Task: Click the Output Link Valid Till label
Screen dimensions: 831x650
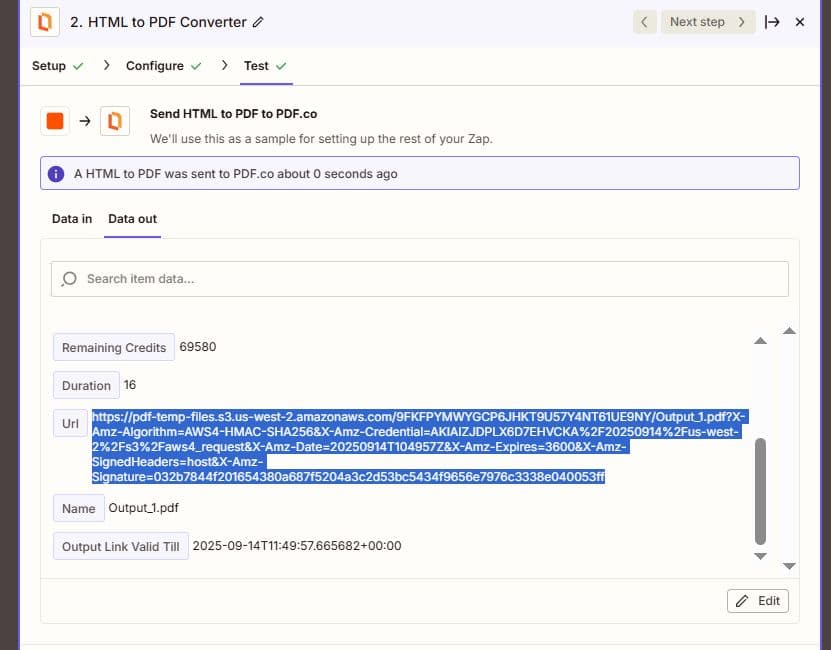Action: 121,546
